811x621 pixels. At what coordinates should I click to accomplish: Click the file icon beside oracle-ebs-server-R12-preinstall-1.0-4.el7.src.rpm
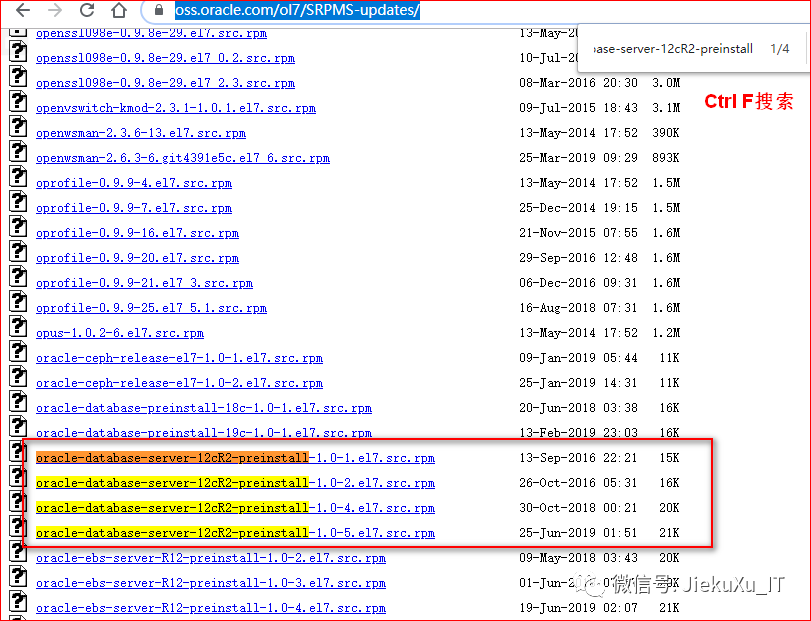[x=18, y=602]
